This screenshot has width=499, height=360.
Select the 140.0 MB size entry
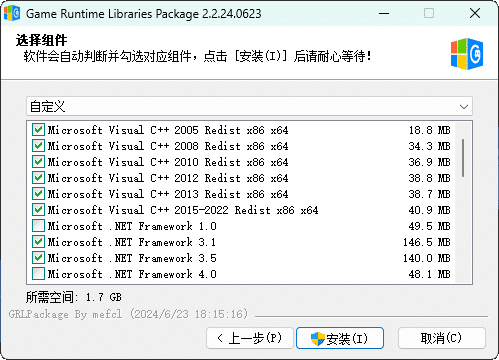coord(427,258)
